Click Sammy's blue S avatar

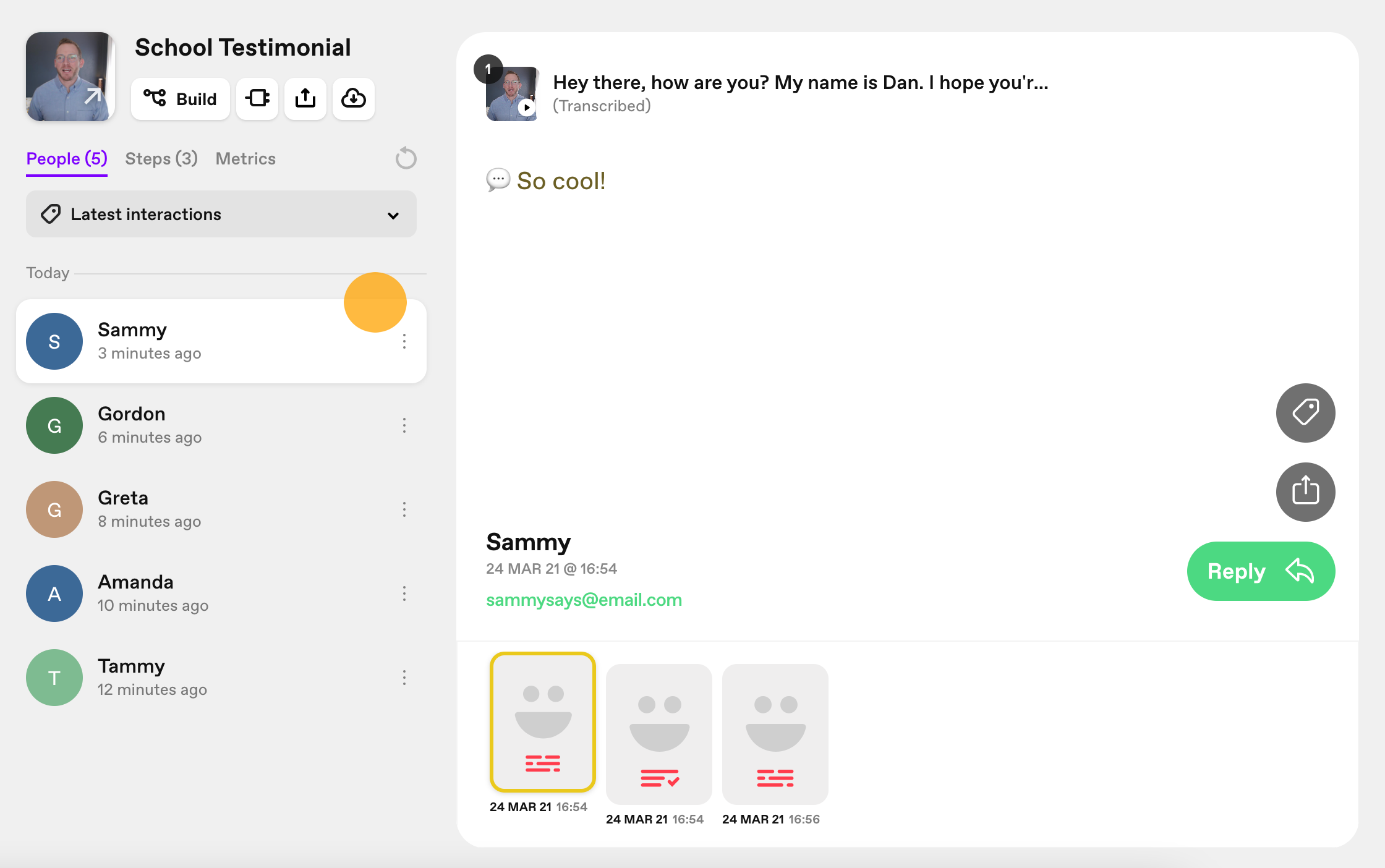[54, 341]
